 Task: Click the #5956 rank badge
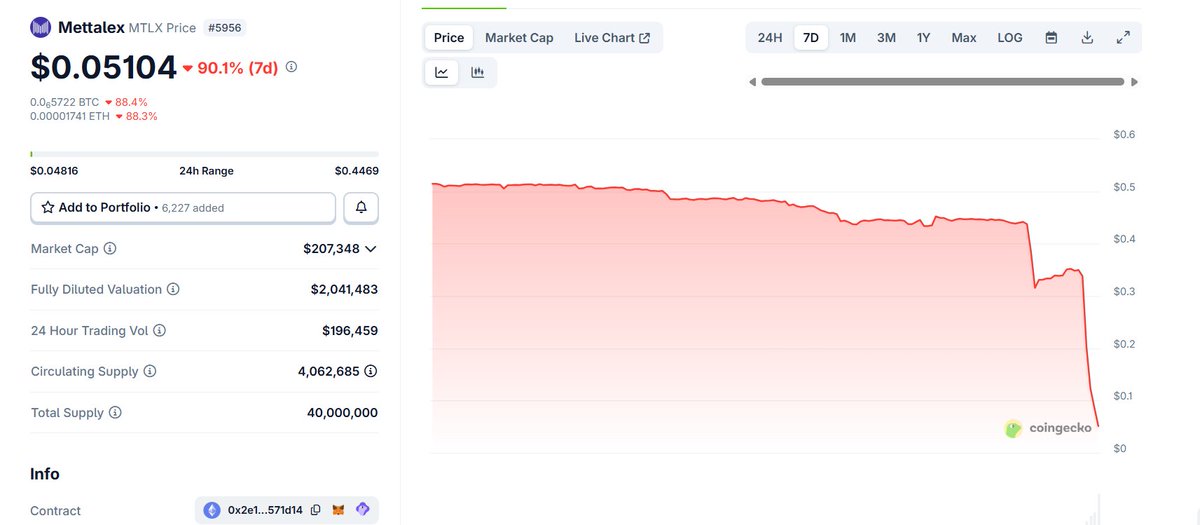(223, 28)
